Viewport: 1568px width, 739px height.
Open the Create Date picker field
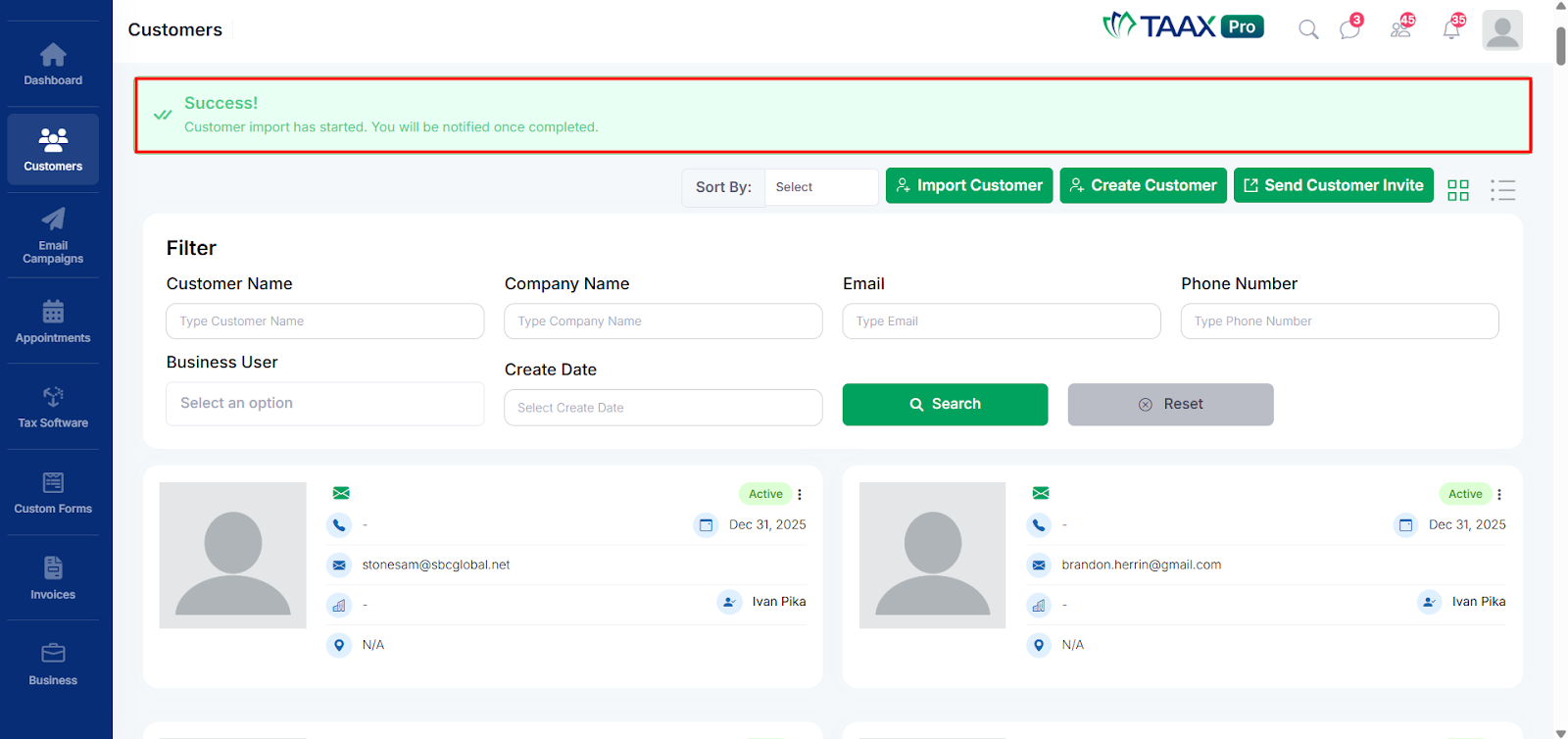(663, 408)
